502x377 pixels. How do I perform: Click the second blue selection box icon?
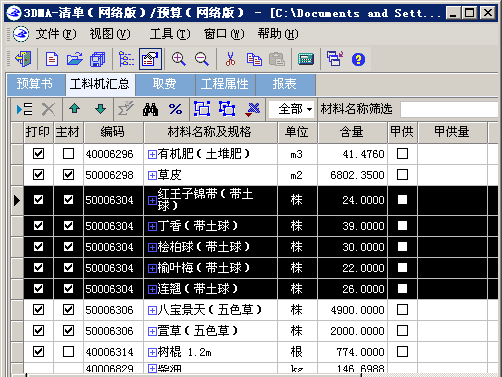coord(227,109)
